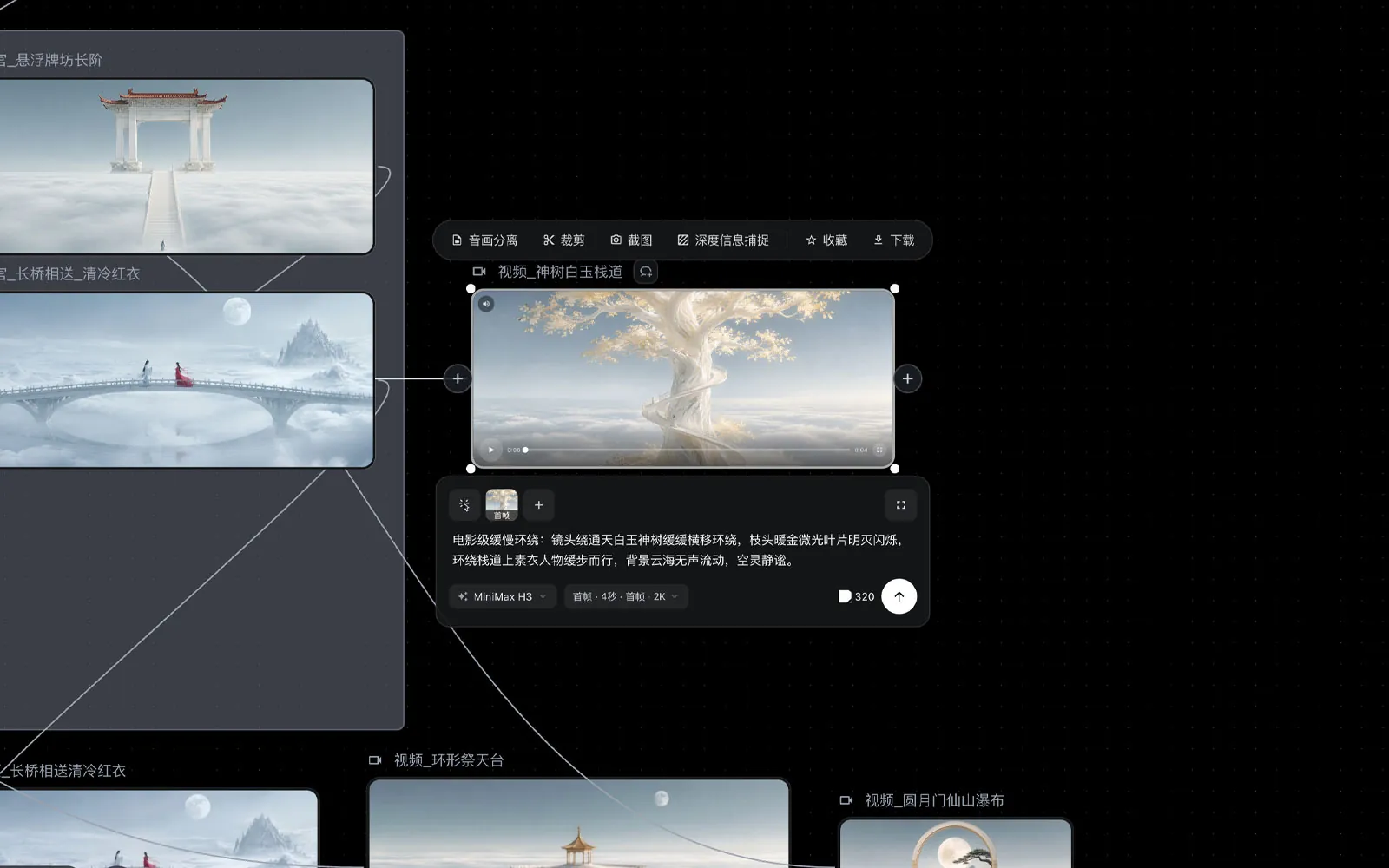This screenshot has width=1389, height=868.
Task: Add another reference frame with plus button
Action: [x=538, y=505]
